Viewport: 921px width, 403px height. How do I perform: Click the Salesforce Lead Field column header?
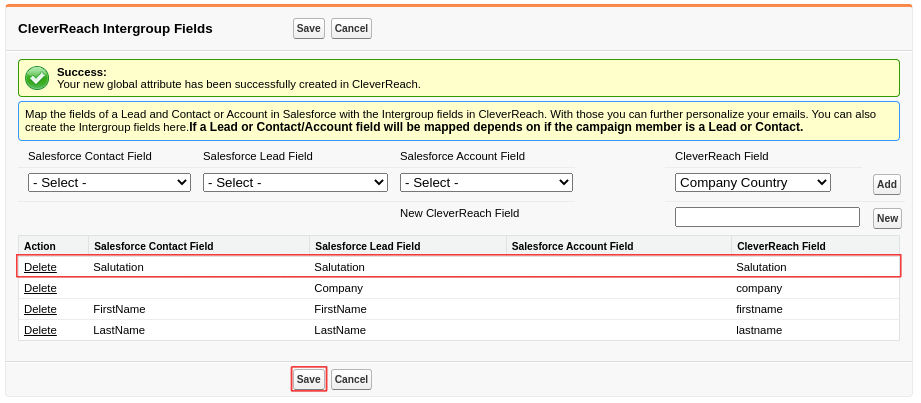pyautogui.click(x=368, y=246)
